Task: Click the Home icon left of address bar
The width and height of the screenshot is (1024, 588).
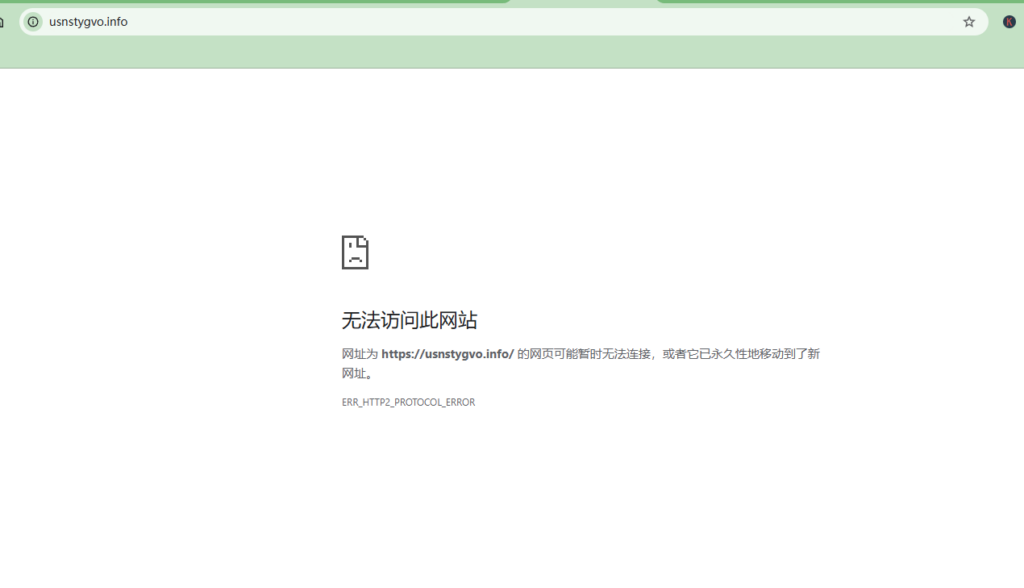Action: click(2, 22)
